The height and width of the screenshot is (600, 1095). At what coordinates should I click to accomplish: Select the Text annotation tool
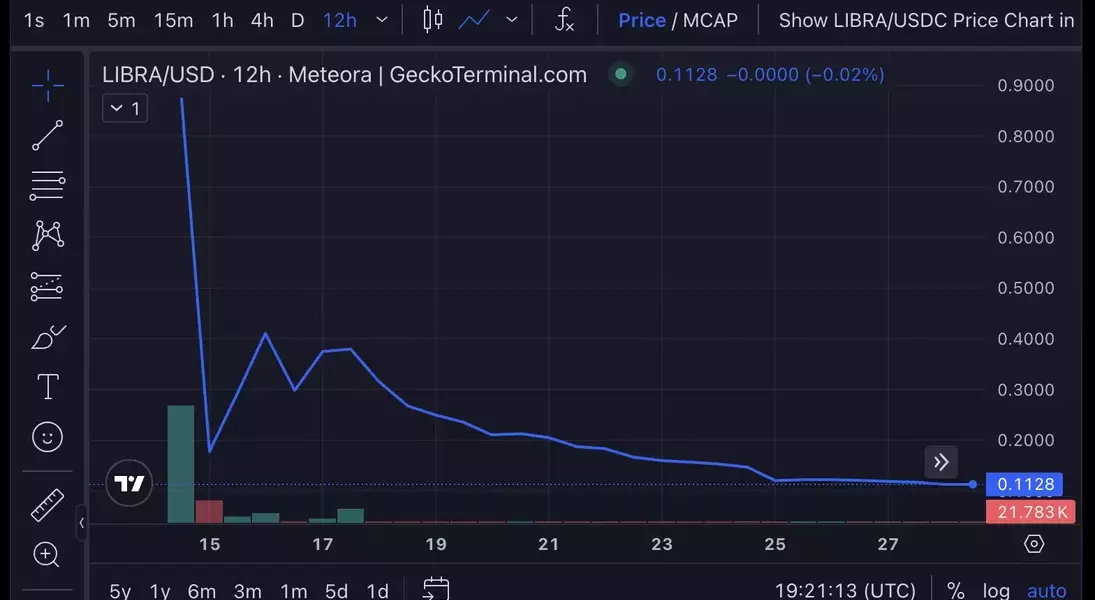(47, 386)
